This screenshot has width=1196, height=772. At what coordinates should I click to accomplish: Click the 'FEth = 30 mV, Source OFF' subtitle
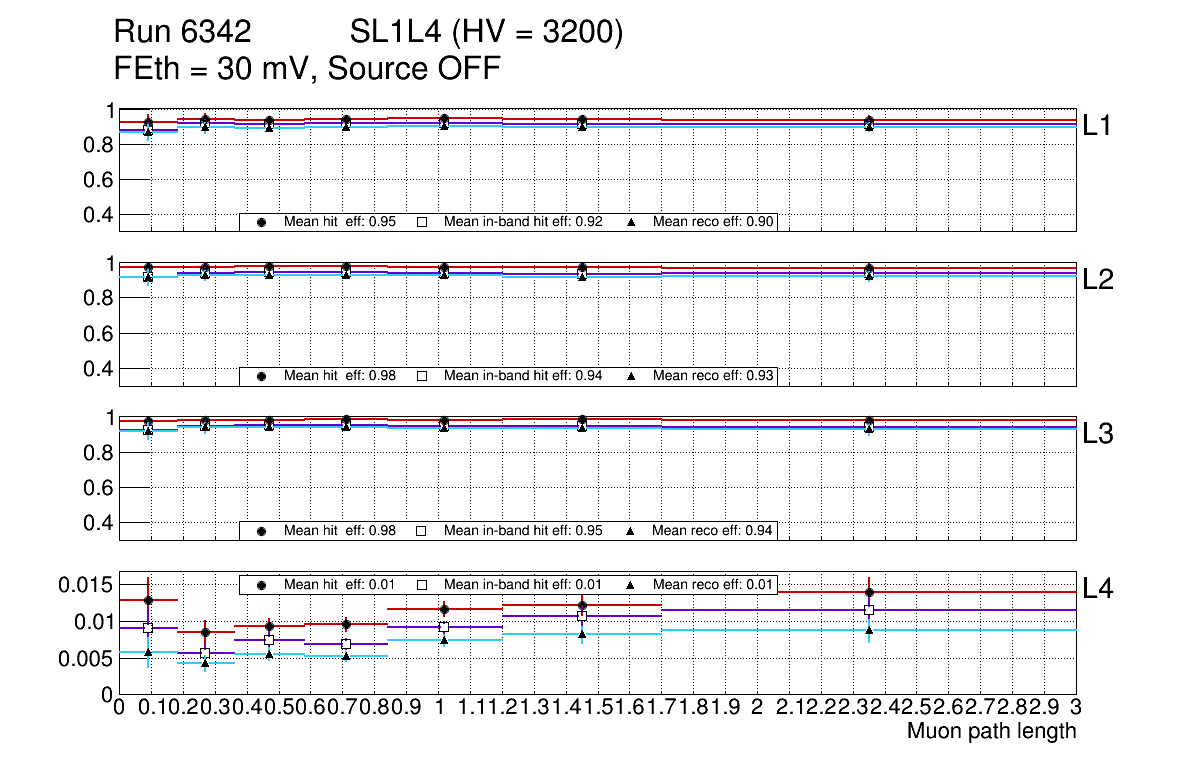click(x=307, y=68)
